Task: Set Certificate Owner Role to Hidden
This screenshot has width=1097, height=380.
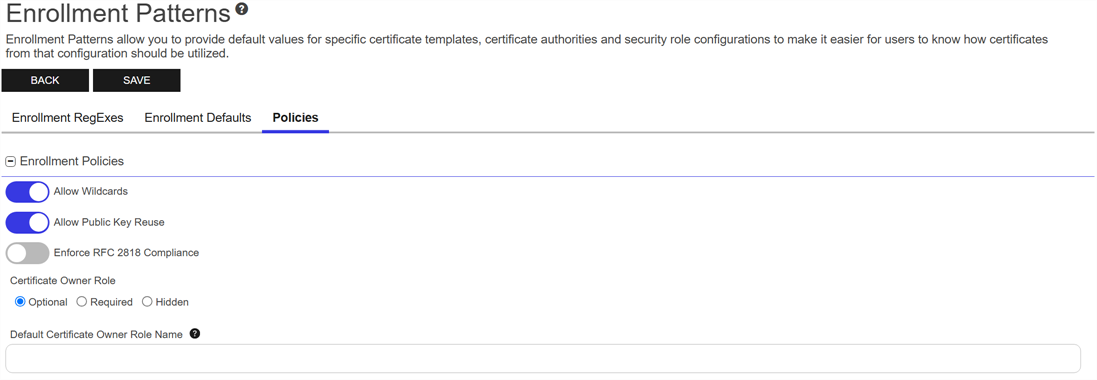Action: pyautogui.click(x=147, y=302)
